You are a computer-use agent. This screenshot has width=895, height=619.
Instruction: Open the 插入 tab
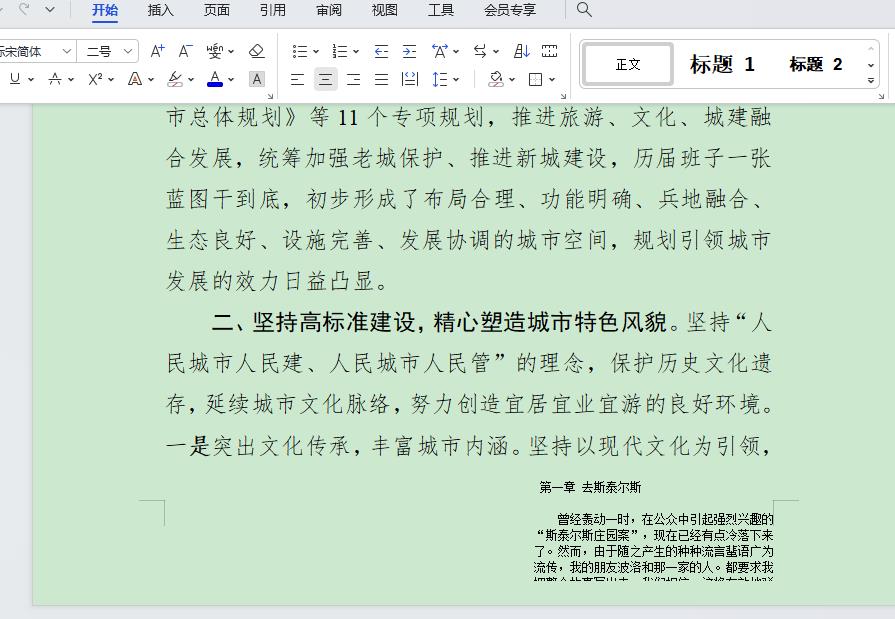coord(160,10)
